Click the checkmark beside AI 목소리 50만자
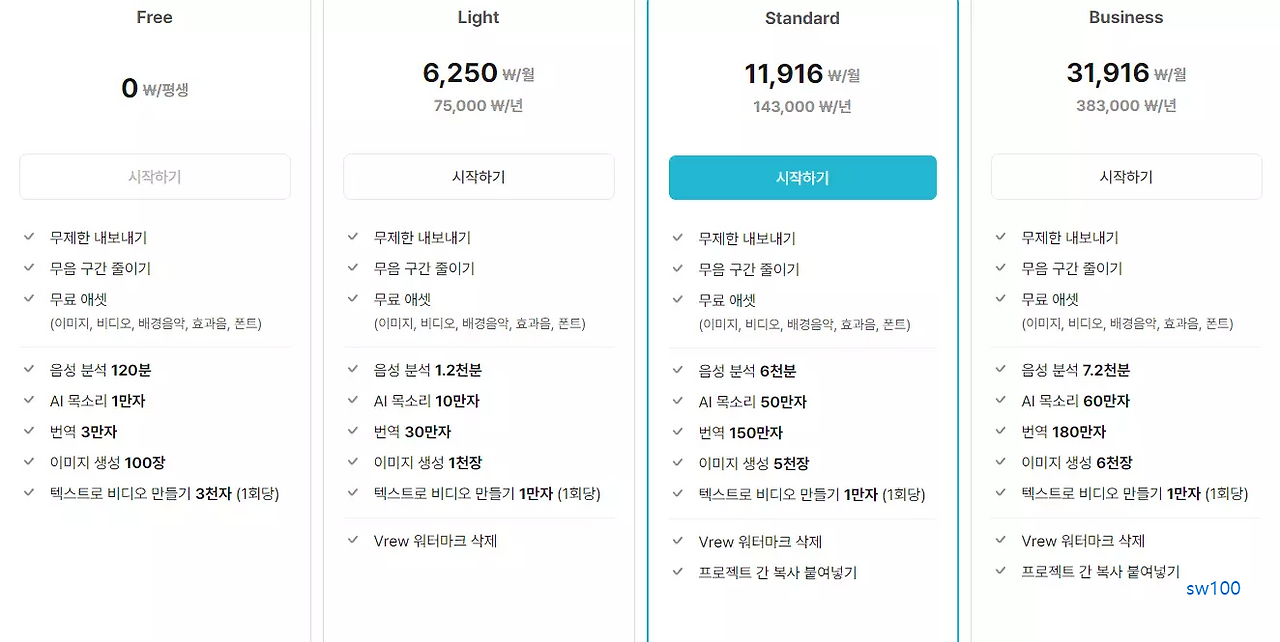 (676, 401)
